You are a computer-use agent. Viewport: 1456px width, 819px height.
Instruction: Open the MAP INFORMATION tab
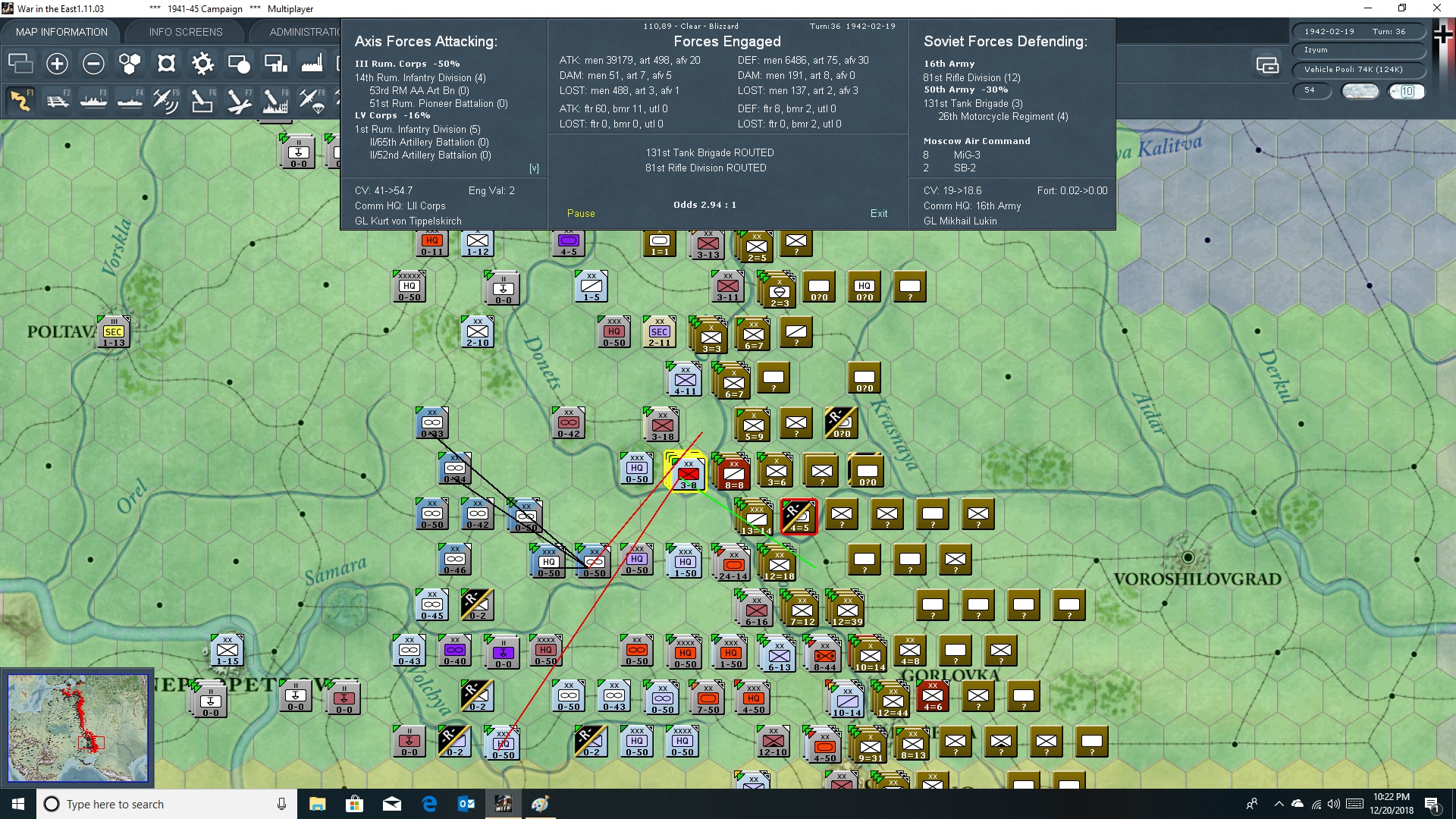(x=61, y=32)
